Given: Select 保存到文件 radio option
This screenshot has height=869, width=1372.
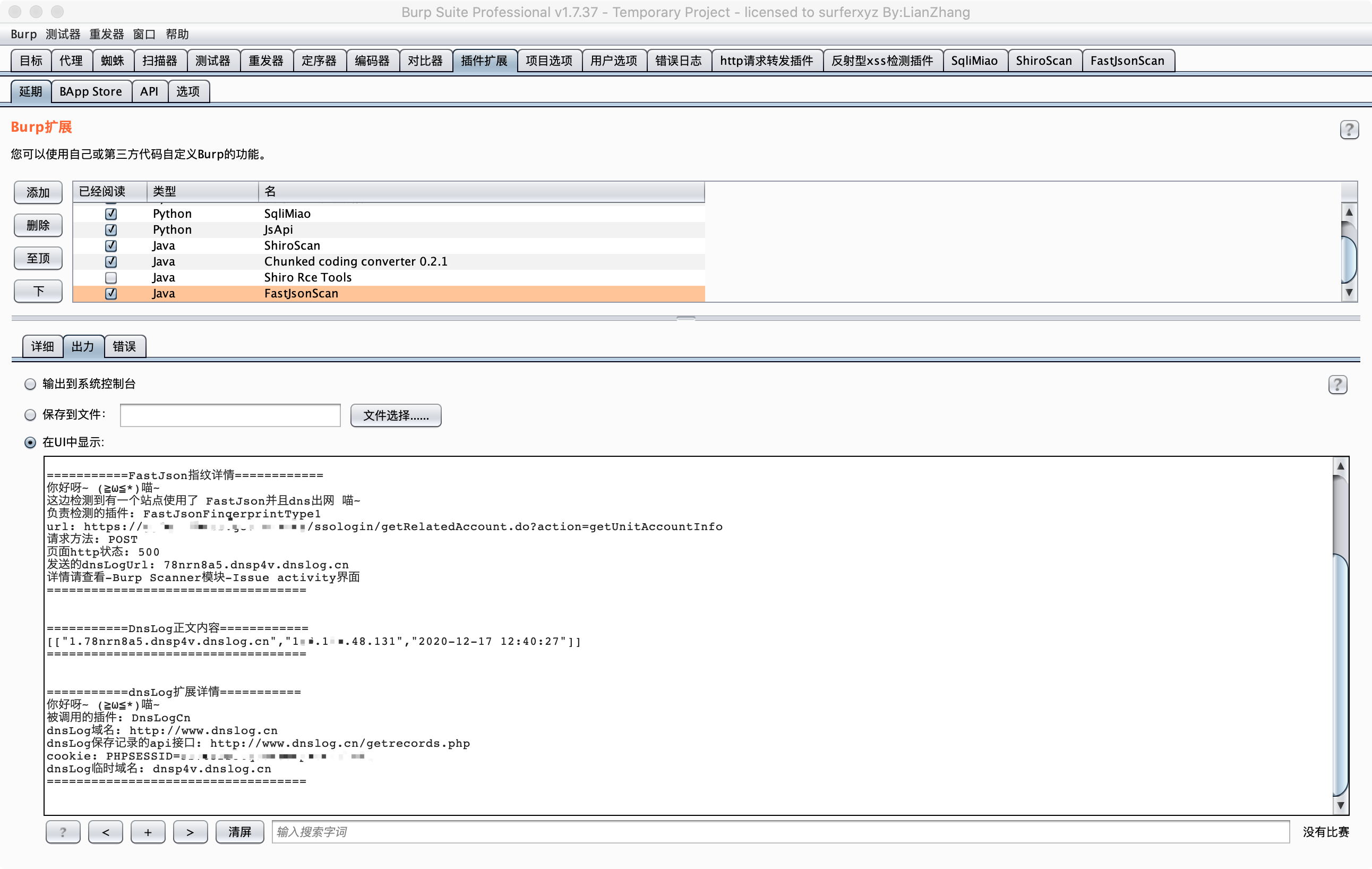Looking at the screenshot, I should coord(30,415).
